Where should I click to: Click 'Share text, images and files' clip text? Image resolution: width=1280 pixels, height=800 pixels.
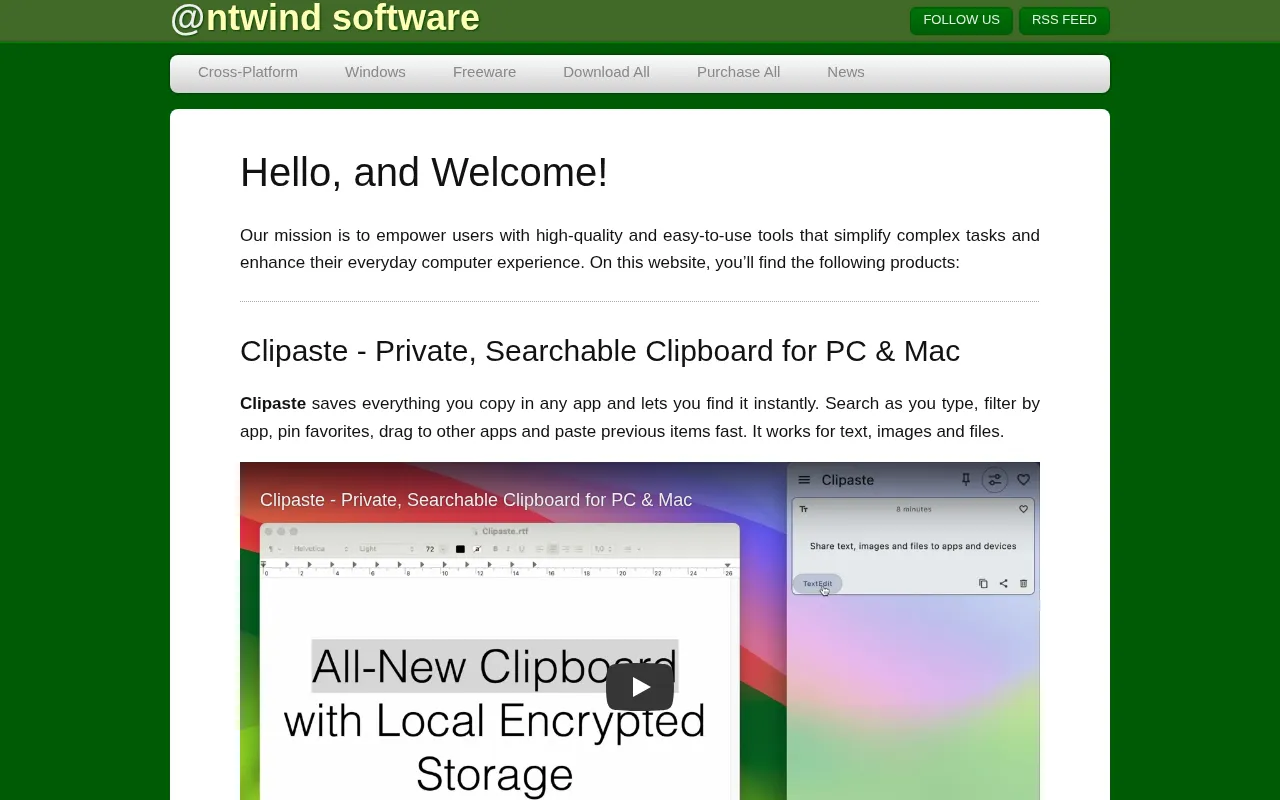point(913,546)
